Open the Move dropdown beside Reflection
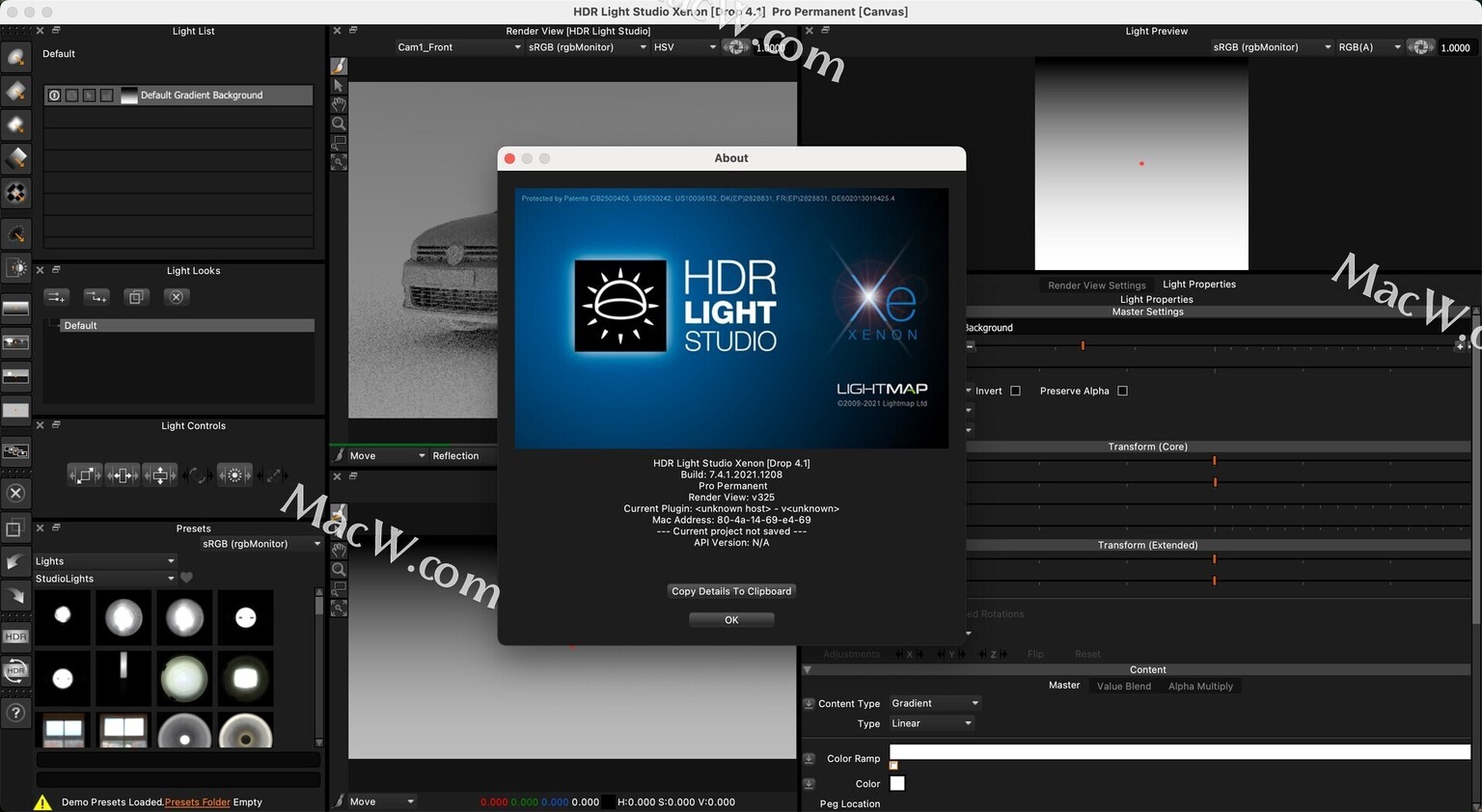The height and width of the screenshot is (812, 1482). pos(387,456)
